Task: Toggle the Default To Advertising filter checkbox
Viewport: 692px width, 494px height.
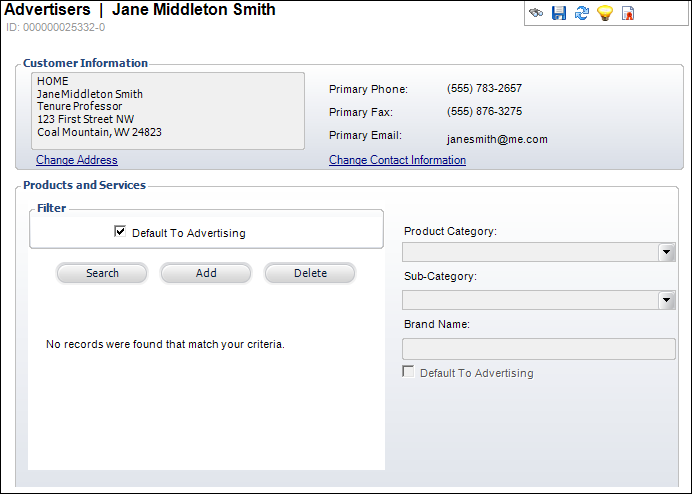Action: [x=121, y=232]
